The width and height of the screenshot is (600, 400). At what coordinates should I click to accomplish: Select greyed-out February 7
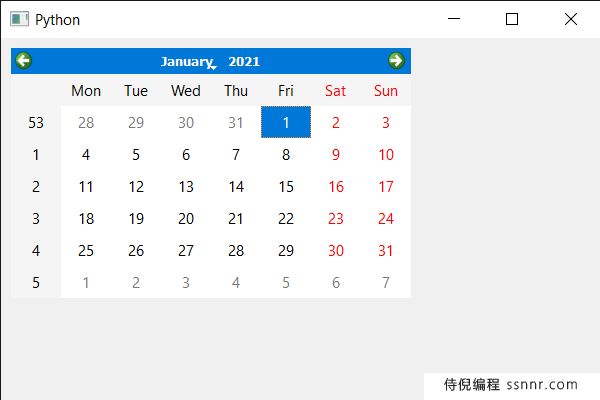[x=386, y=282]
